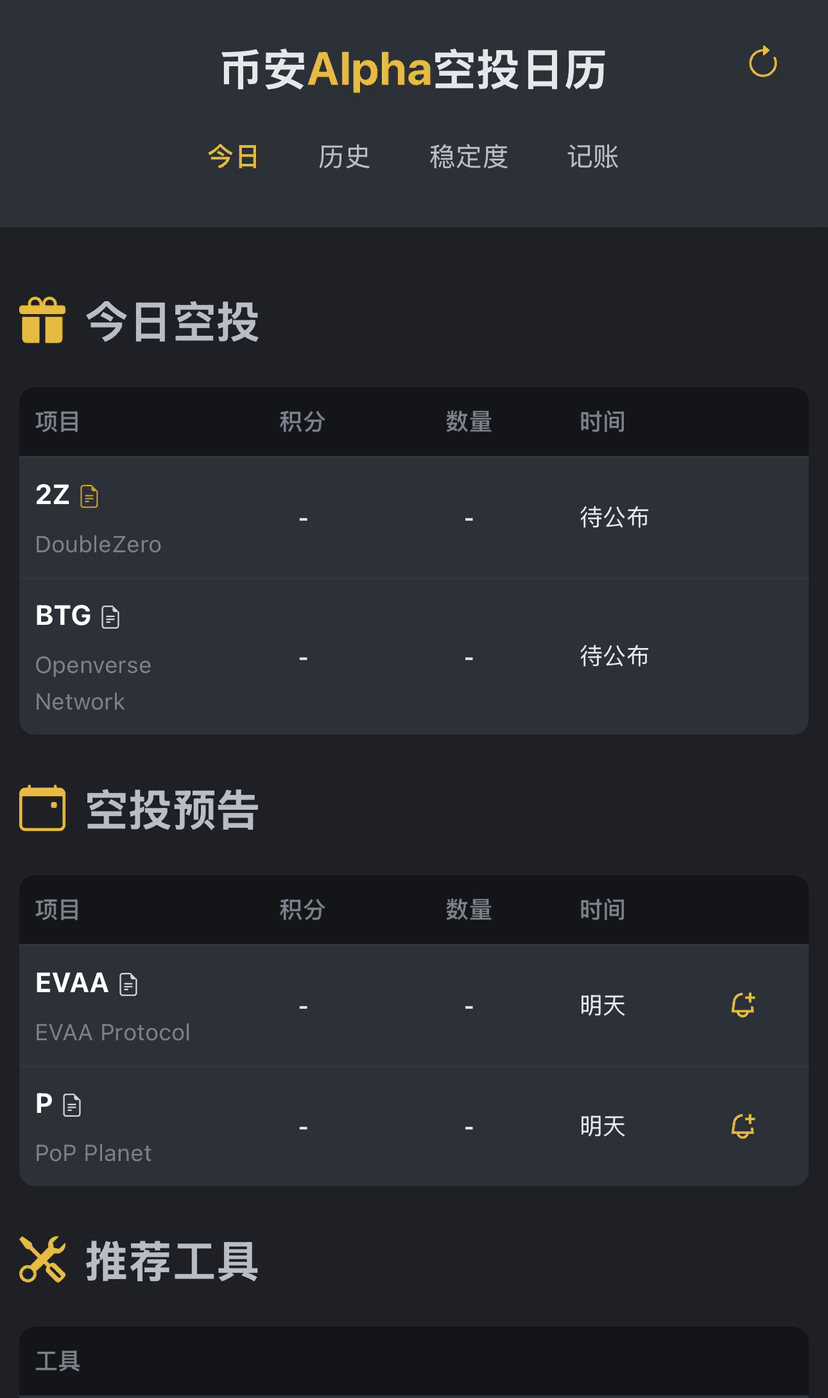Open the EVAA document details icon

point(128,984)
